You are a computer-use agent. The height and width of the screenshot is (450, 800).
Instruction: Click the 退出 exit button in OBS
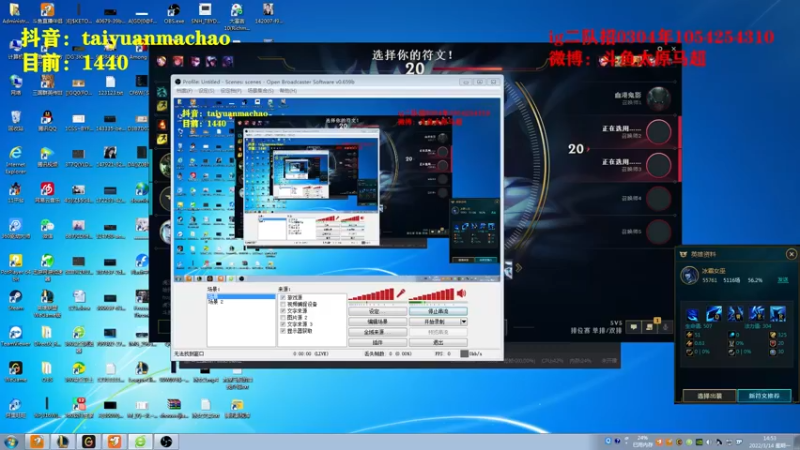pyautogui.click(x=438, y=342)
